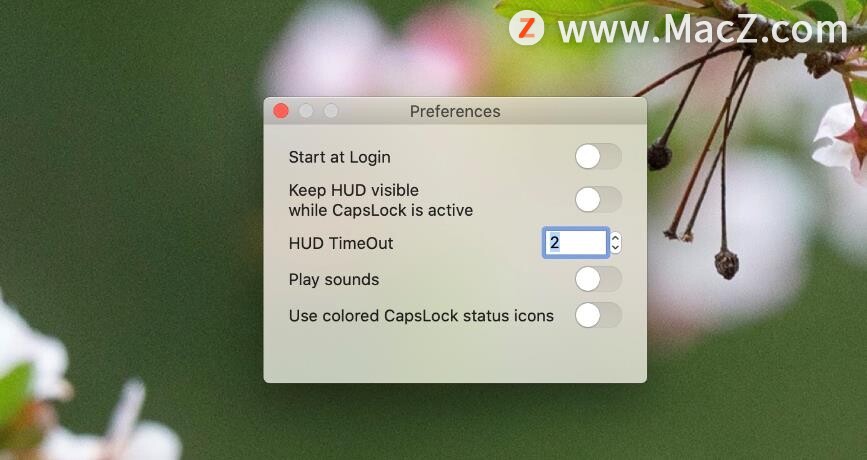
Task: Click the while CapsLock is active text line
Action: tap(381, 211)
